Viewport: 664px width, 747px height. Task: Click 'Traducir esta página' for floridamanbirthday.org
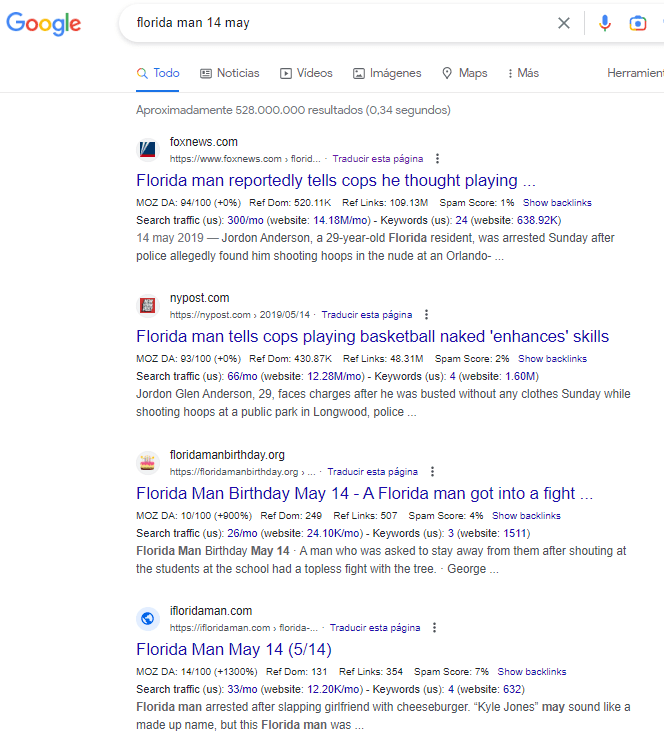click(372, 472)
